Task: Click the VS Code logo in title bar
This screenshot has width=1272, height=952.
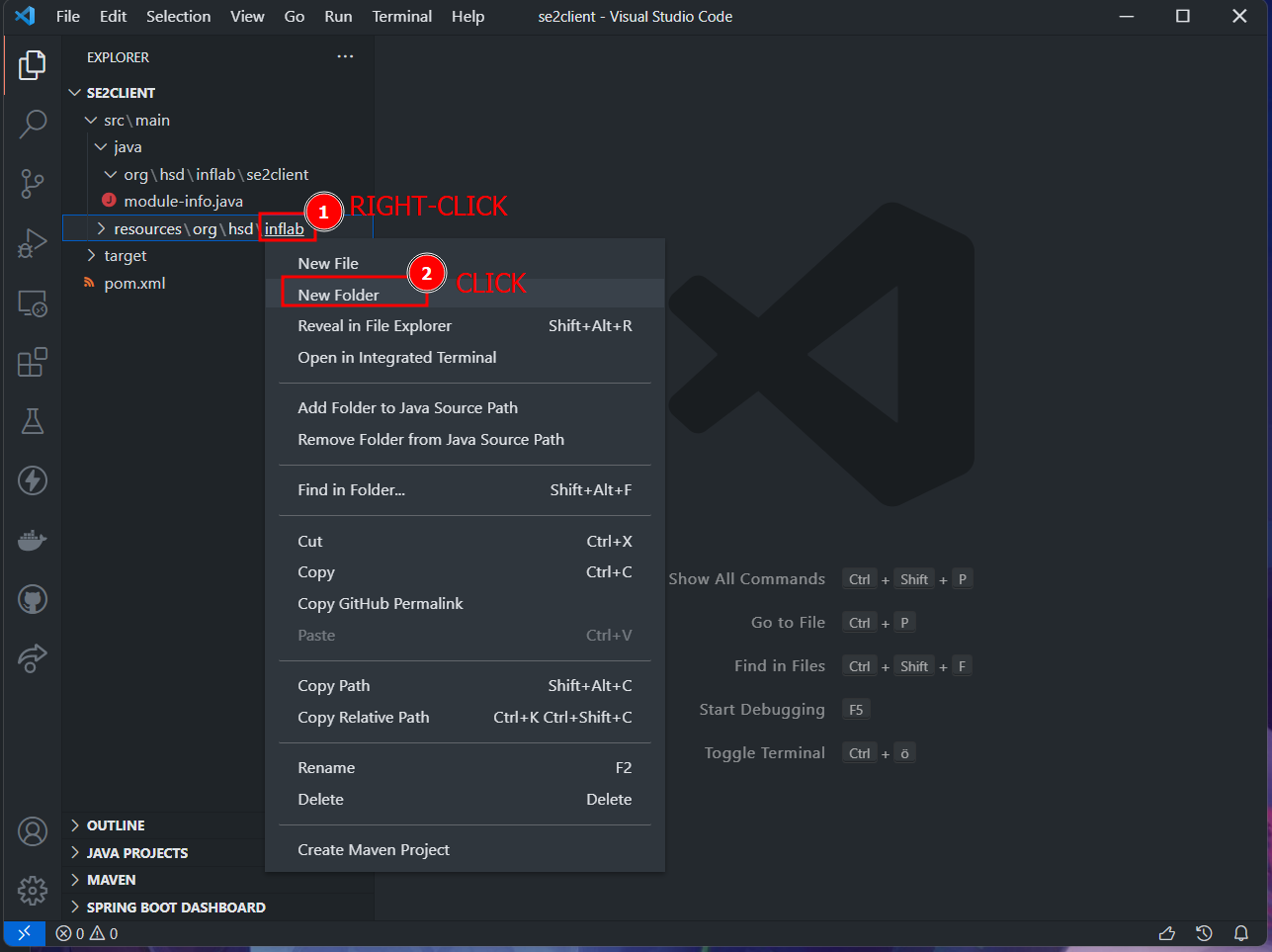Action: pyautogui.click(x=26, y=16)
